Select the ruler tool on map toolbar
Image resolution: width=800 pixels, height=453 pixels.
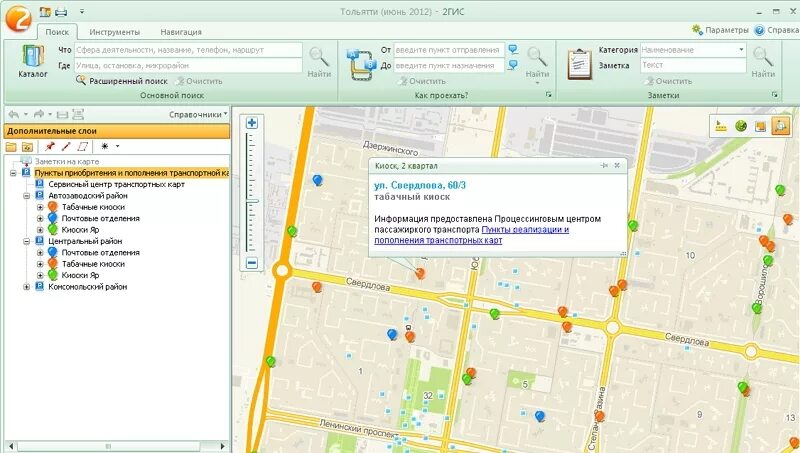click(721, 126)
